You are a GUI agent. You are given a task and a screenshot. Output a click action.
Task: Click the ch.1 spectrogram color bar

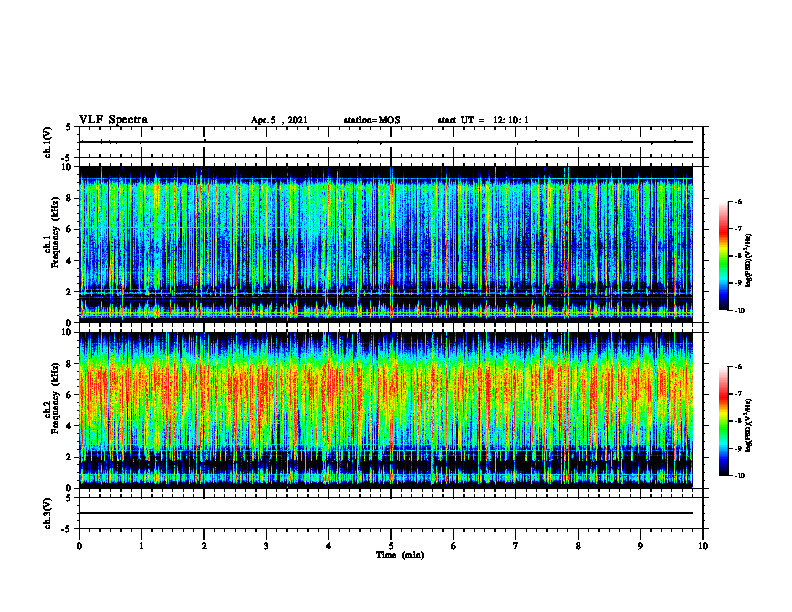pos(723,256)
